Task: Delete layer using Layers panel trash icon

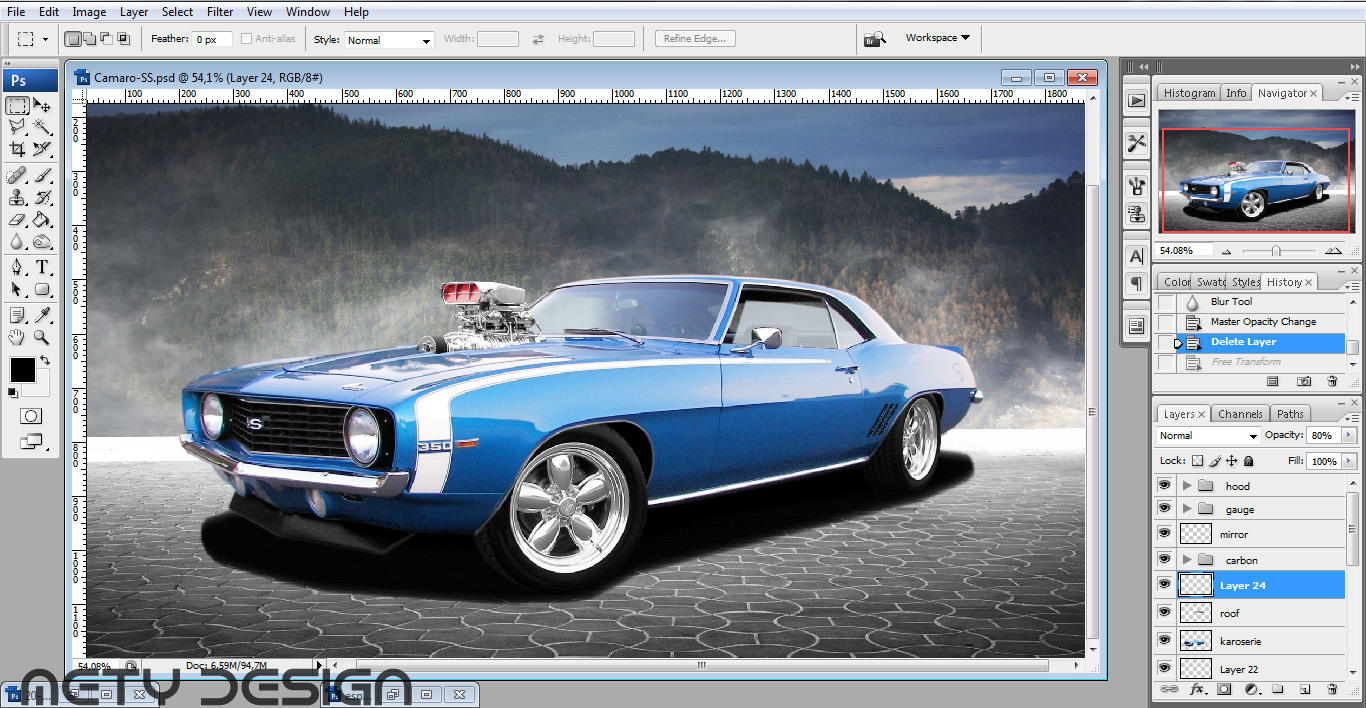Action: [x=1332, y=690]
